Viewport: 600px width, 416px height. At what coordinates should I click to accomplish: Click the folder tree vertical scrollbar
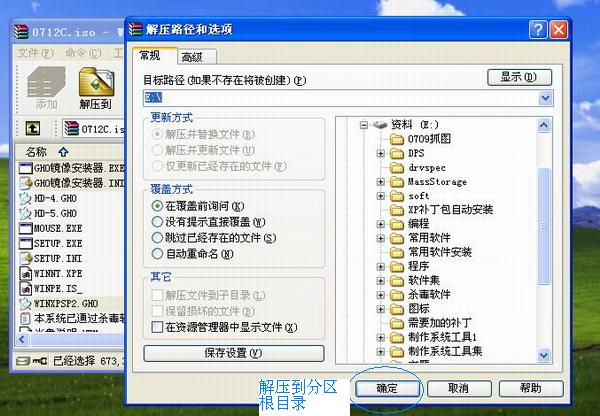point(544,240)
